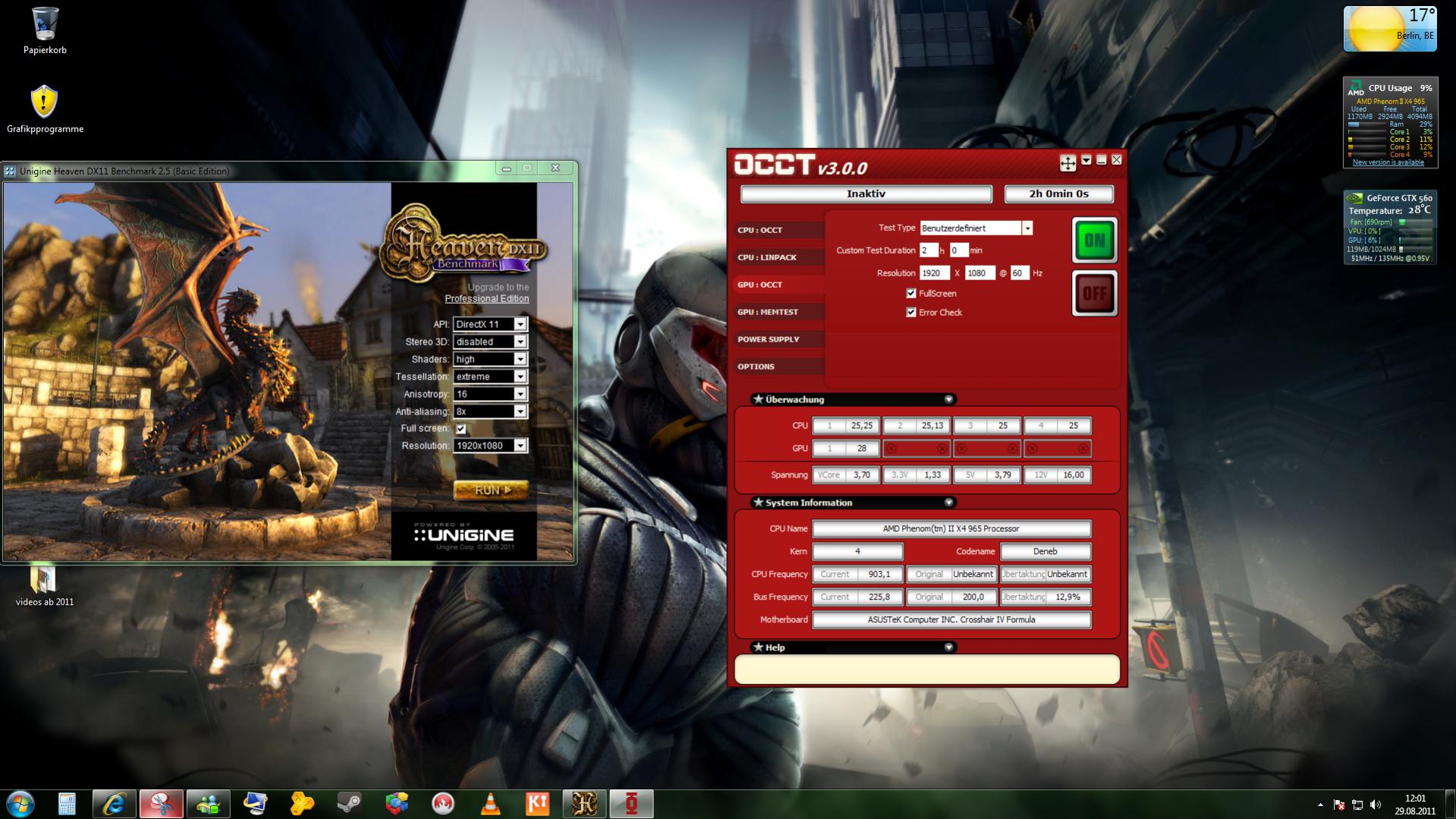Open the 'videos ab 2011' folder icon
This screenshot has height=819, width=1456.
coord(44,579)
